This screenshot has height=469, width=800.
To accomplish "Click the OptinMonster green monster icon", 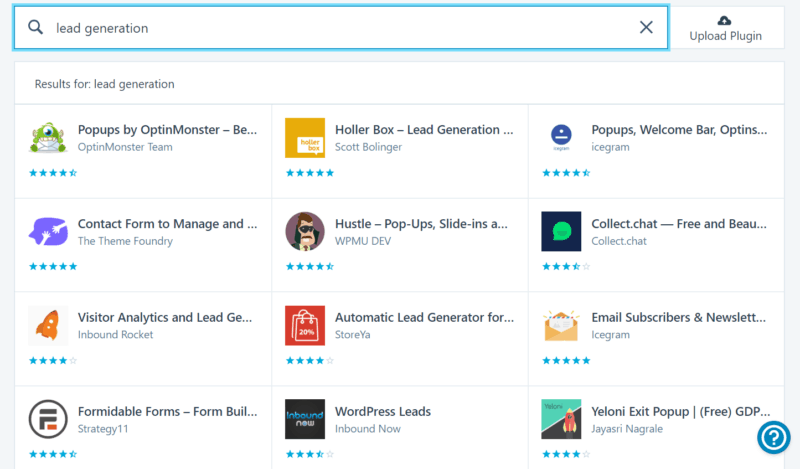I will (x=48, y=138).
